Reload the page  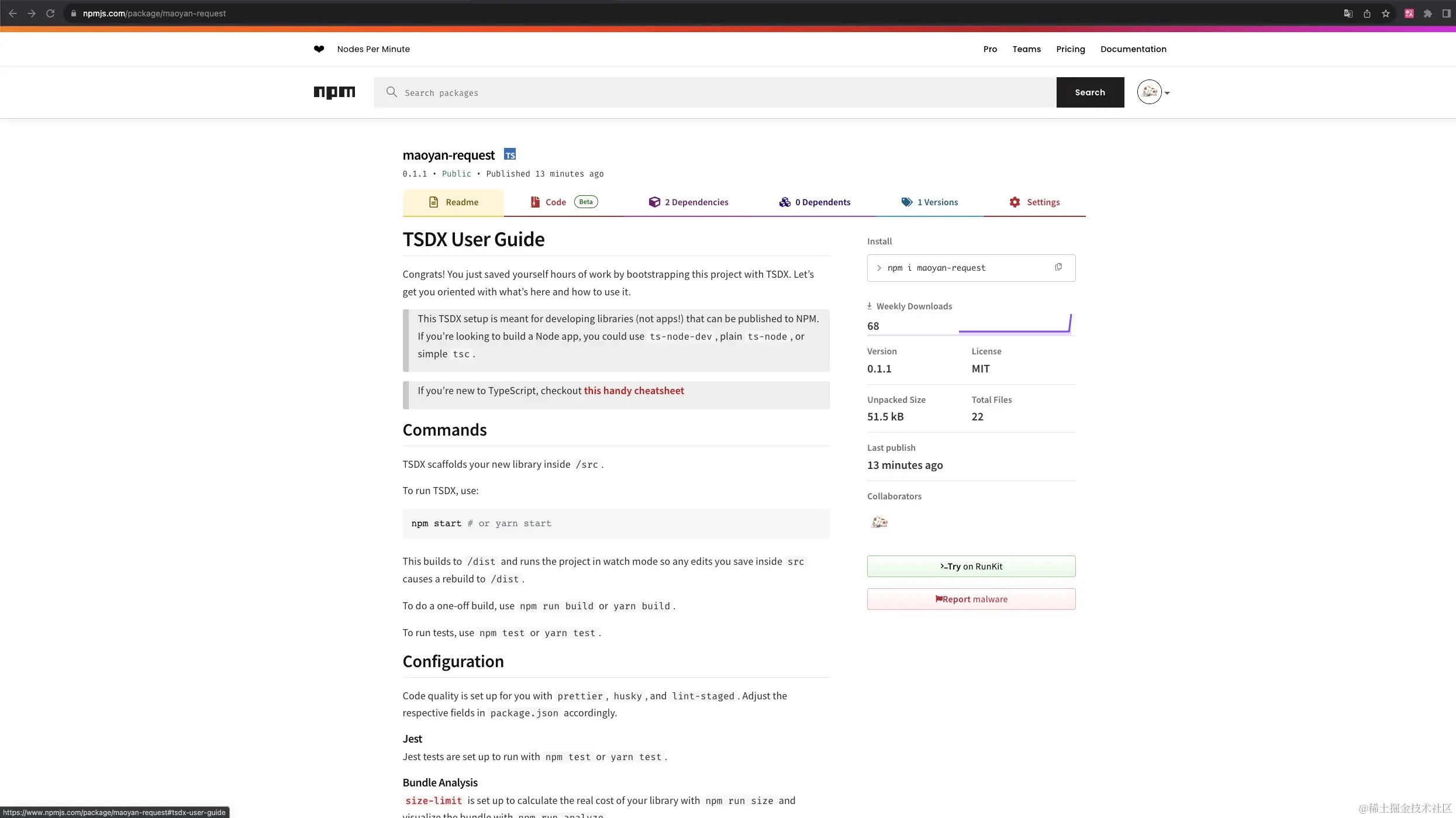coord(50,13)
